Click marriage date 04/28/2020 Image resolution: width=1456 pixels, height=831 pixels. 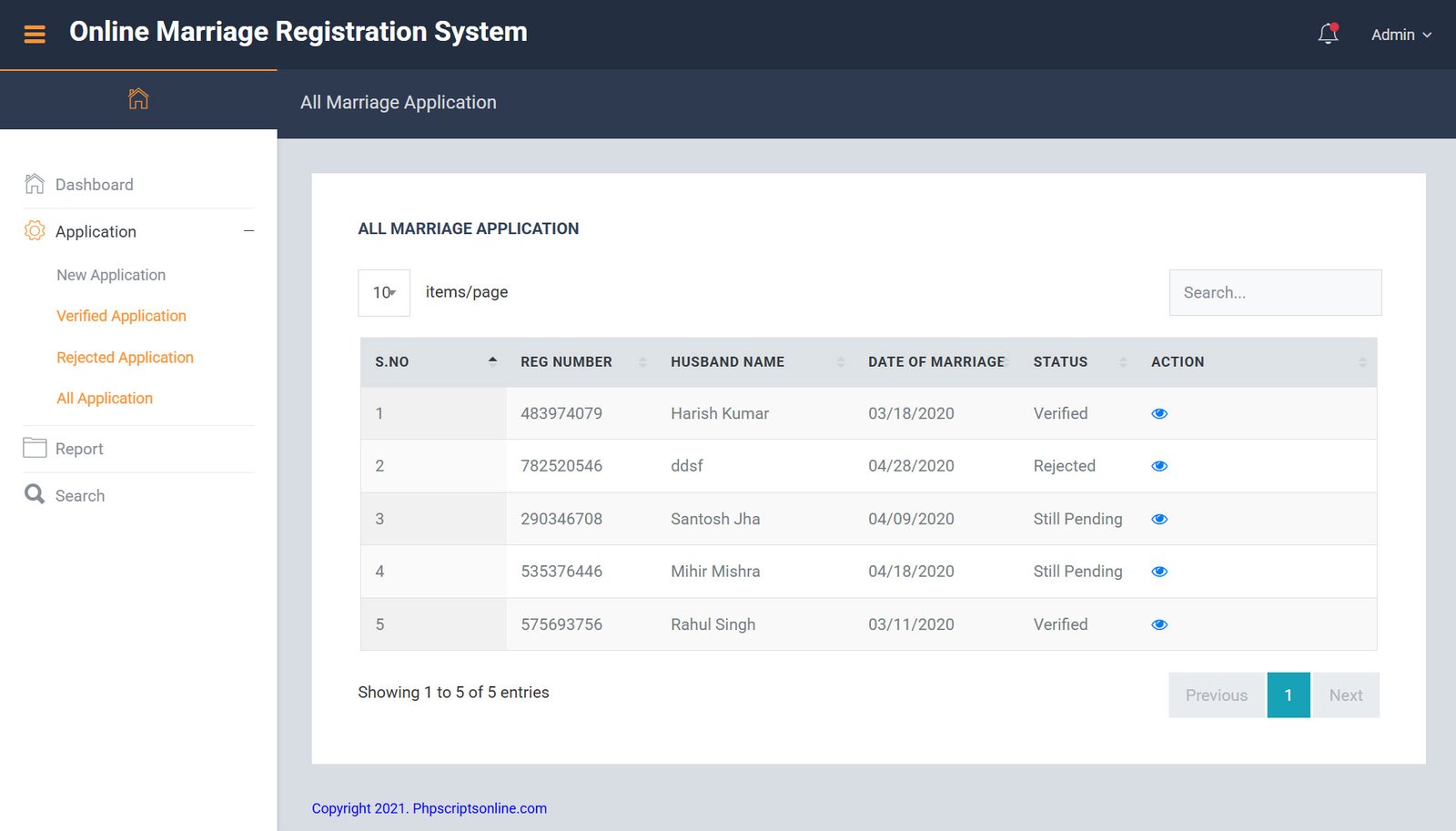[x=911, y=466]
